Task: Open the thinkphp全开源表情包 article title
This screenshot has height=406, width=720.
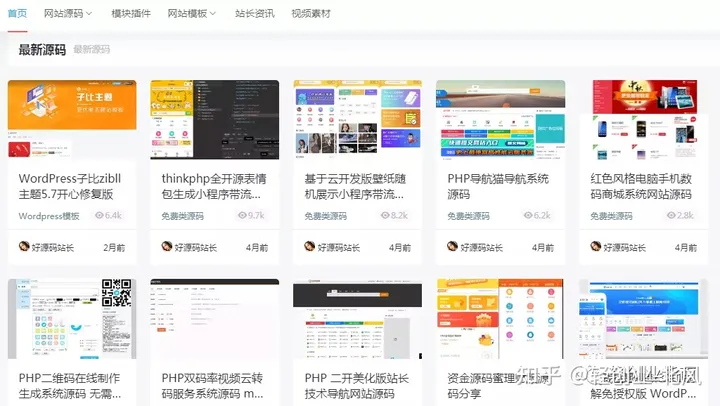Action: 214,186
